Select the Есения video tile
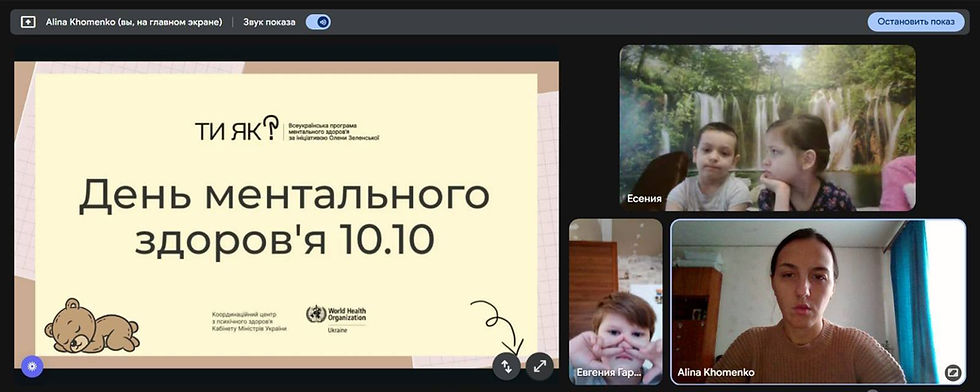Screen dimensions: 980x392 point(768,128)
